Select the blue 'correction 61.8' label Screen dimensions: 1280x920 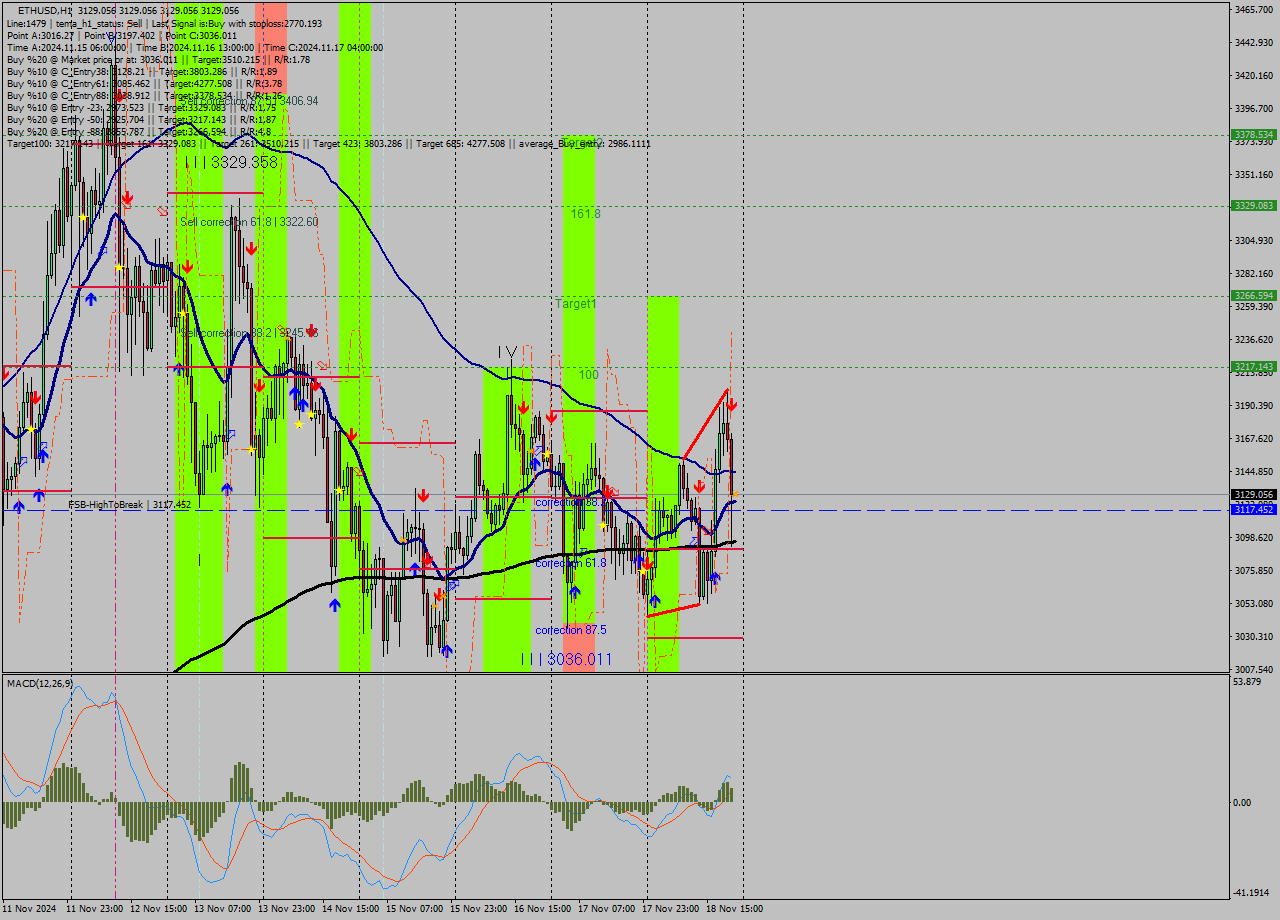[x=571, y=563]
